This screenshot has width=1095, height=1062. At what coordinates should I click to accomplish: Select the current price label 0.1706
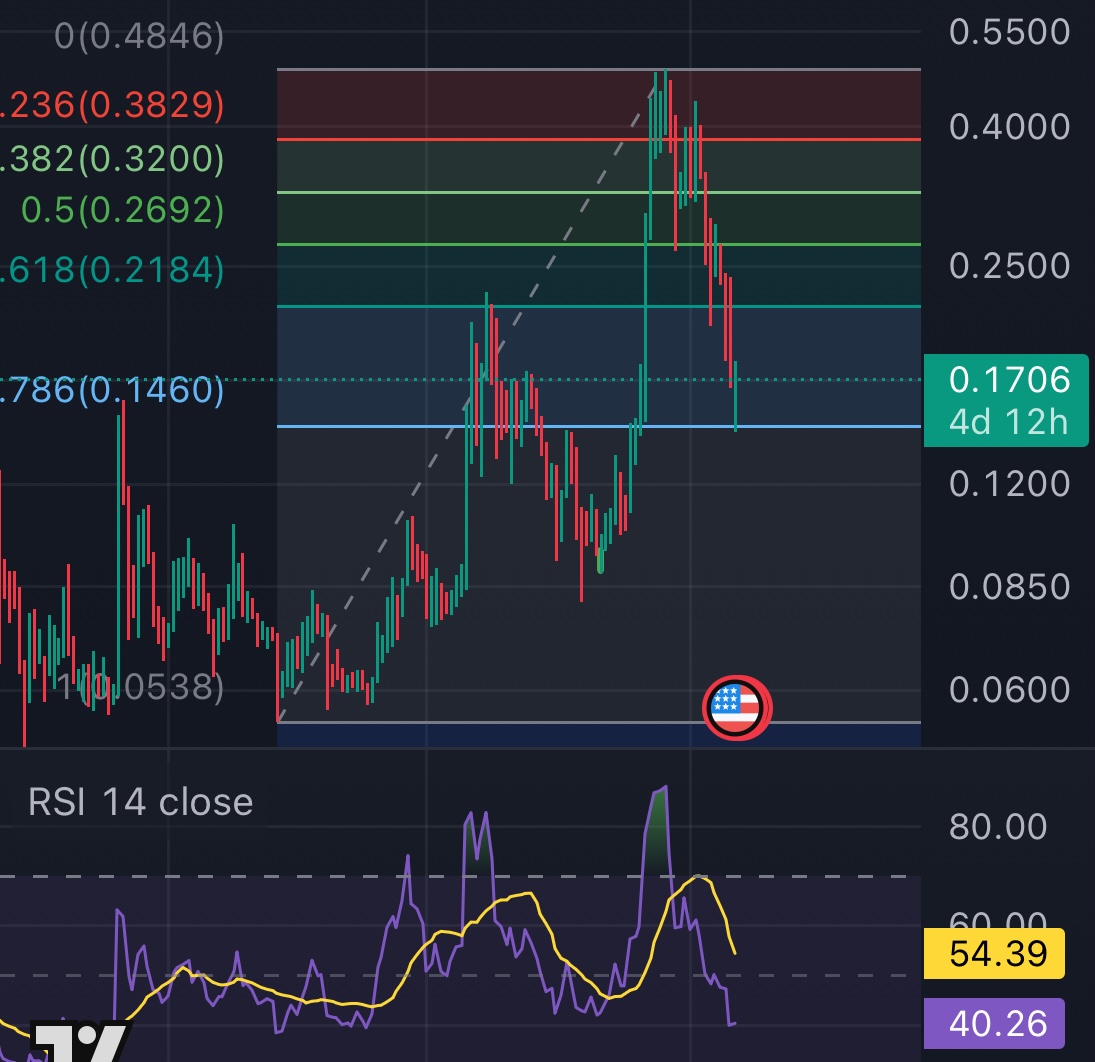pos(1008,380)
